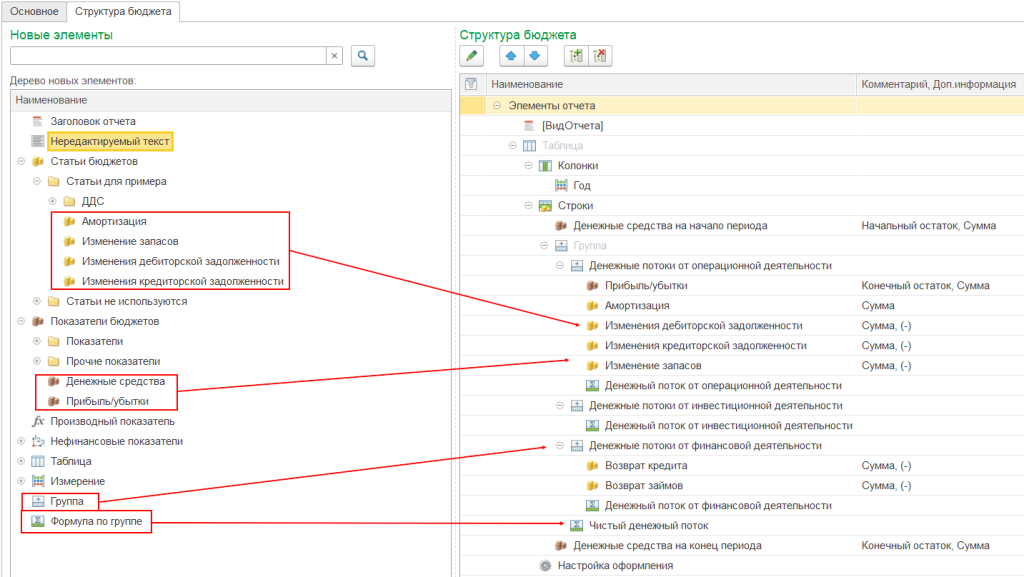Select Изменение запасов in the new elements tree
Image resolution: width=1024 pixels, height=577 pixels.
point(130,241)
